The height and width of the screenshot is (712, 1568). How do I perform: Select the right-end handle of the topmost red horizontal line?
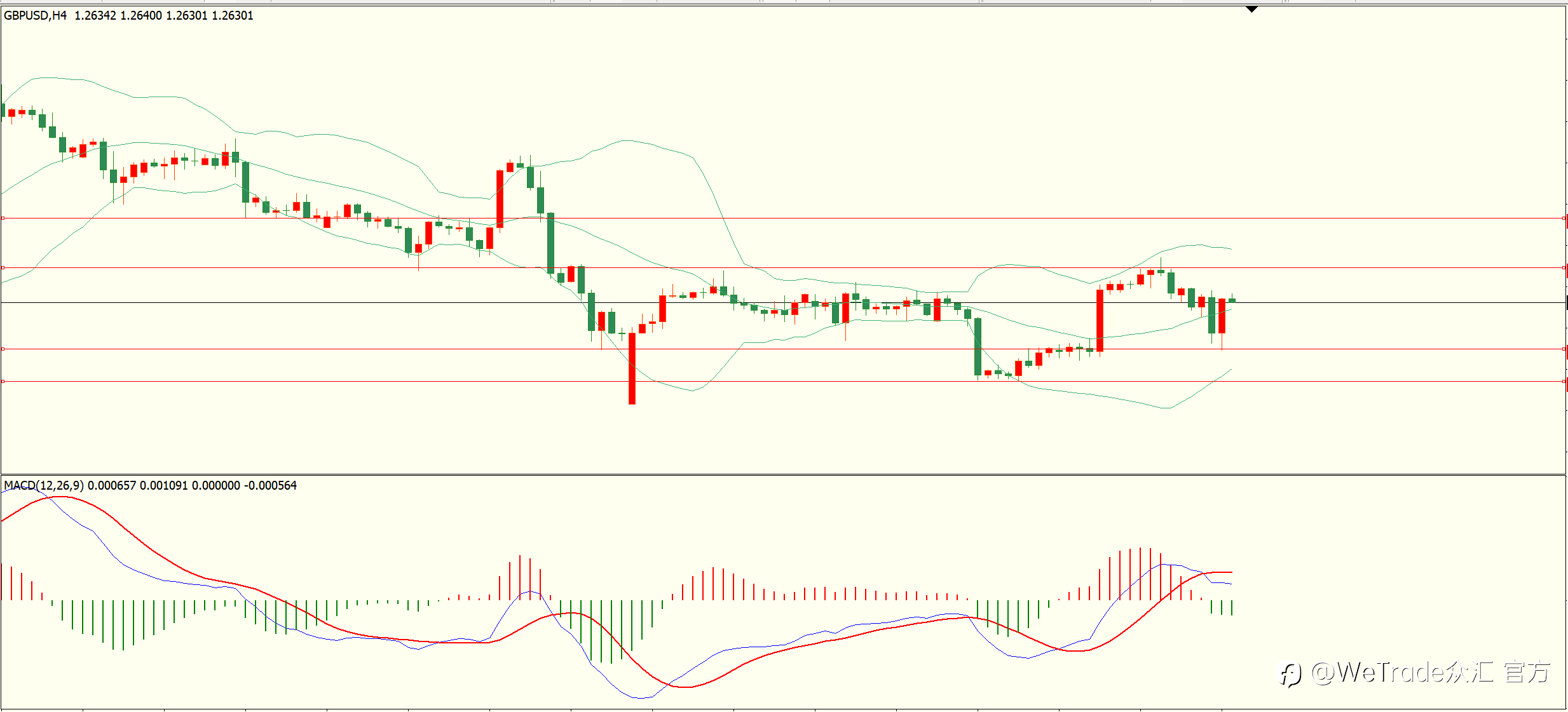1564,218
